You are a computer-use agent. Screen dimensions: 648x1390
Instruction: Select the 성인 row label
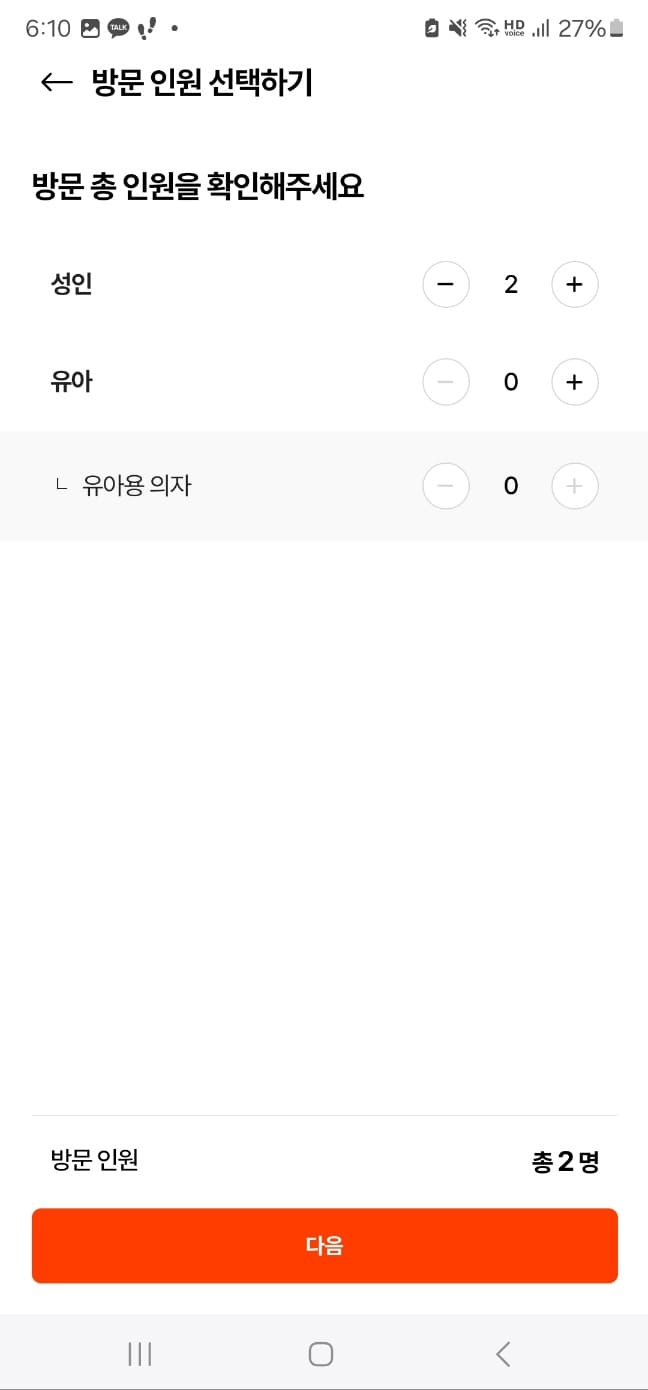click(71, 284)
